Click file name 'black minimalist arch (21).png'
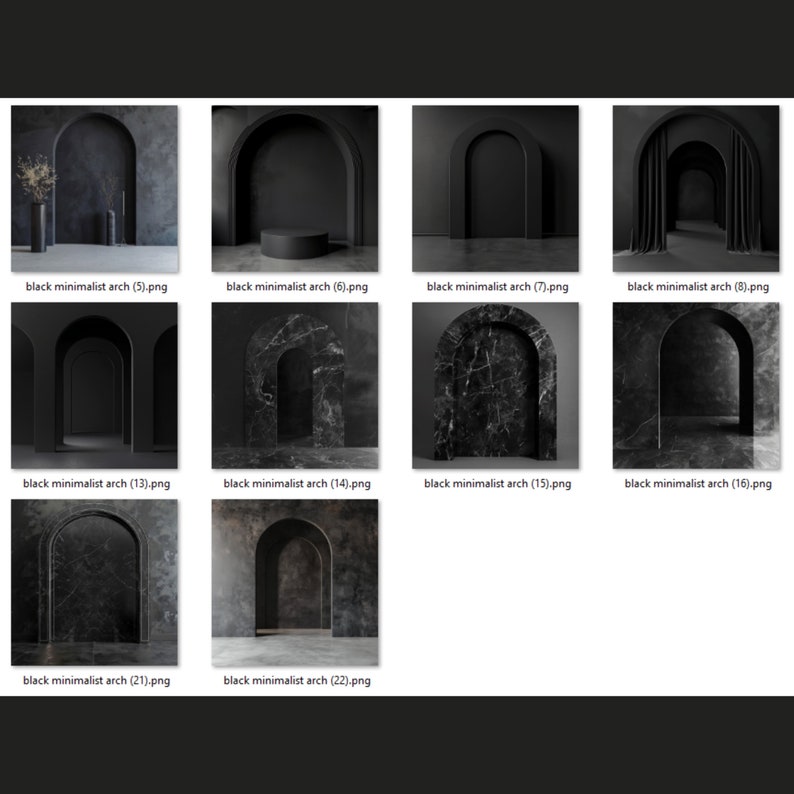794x794 pixels. (96, 681)
